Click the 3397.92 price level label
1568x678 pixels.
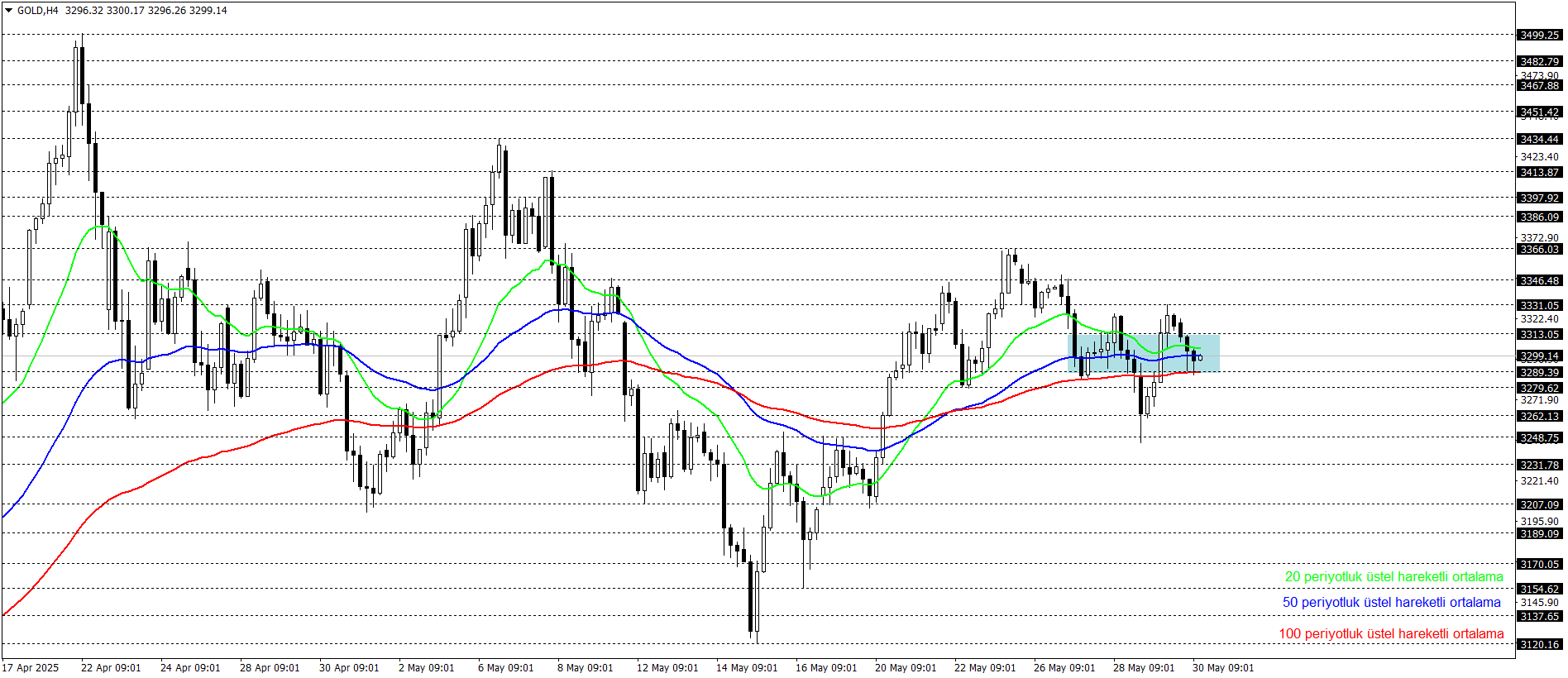pyautogui.click(x=1539, y=198)
